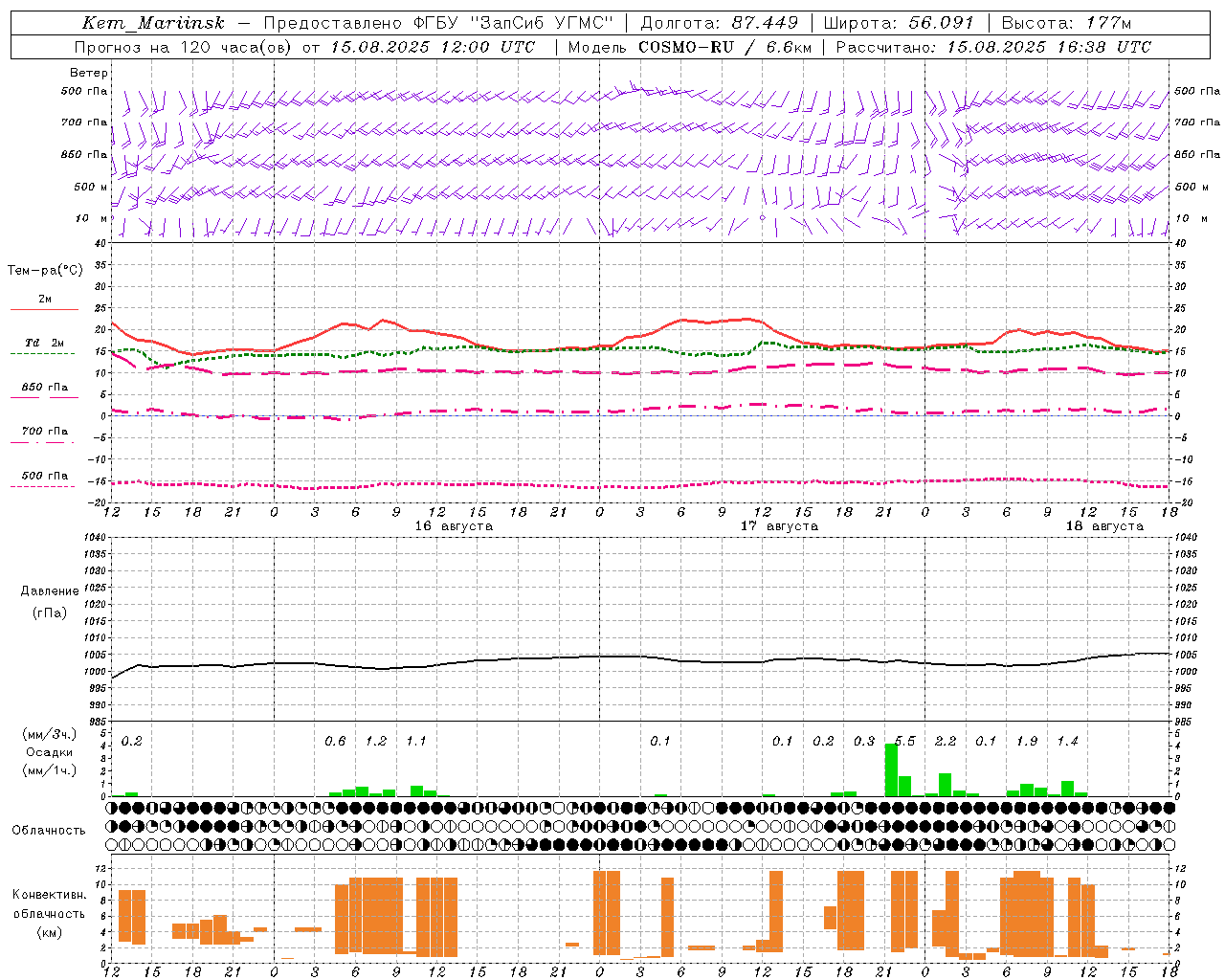Click calculation time 15.08.2025 16:38 UTC
The width and height of the screenshot is (1225, 980).
pyautogui.click(x=1049, y=47)
